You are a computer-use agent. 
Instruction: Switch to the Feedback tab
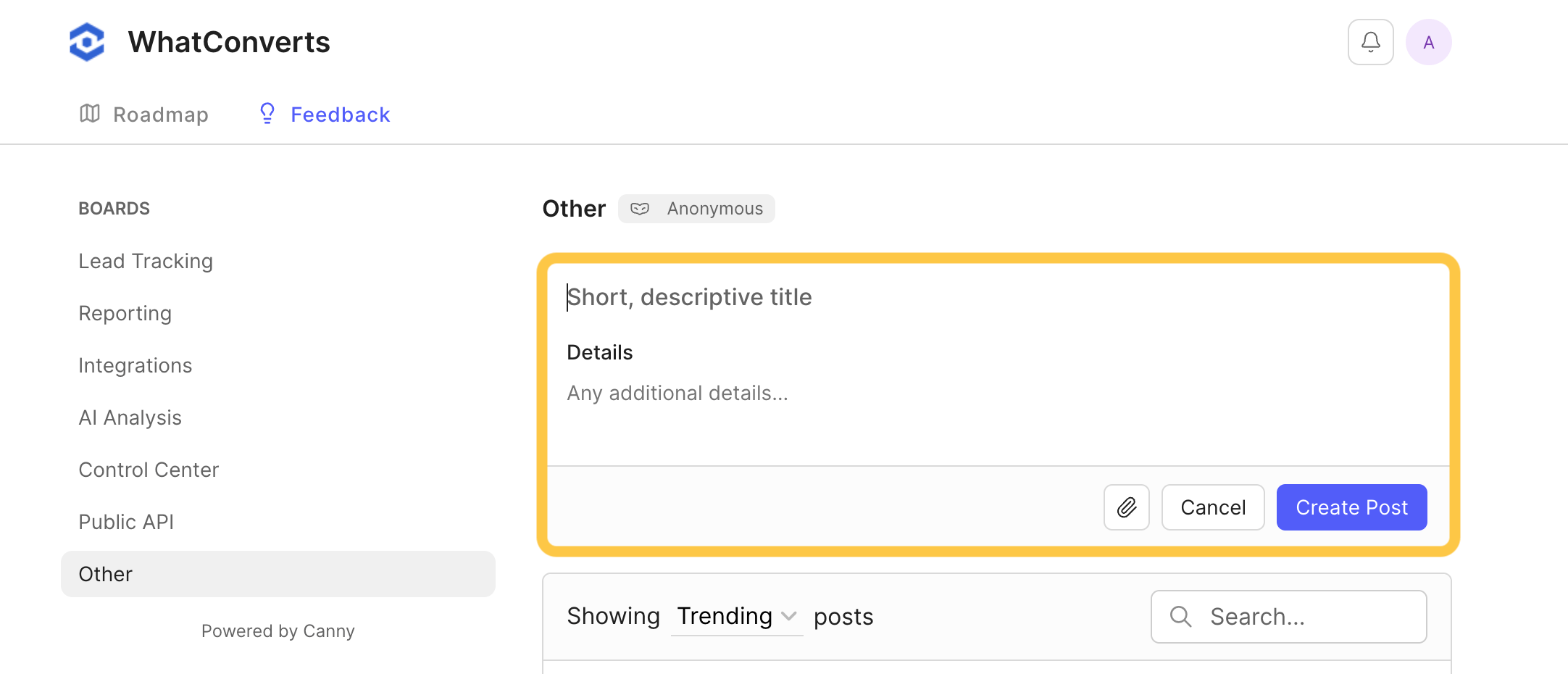click(340, 115)
